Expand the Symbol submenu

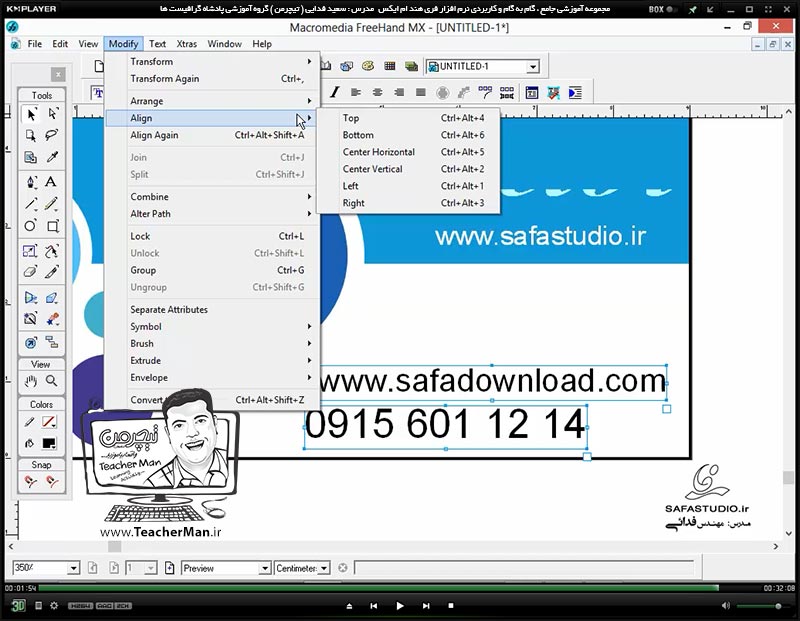[x=213, y=327]
